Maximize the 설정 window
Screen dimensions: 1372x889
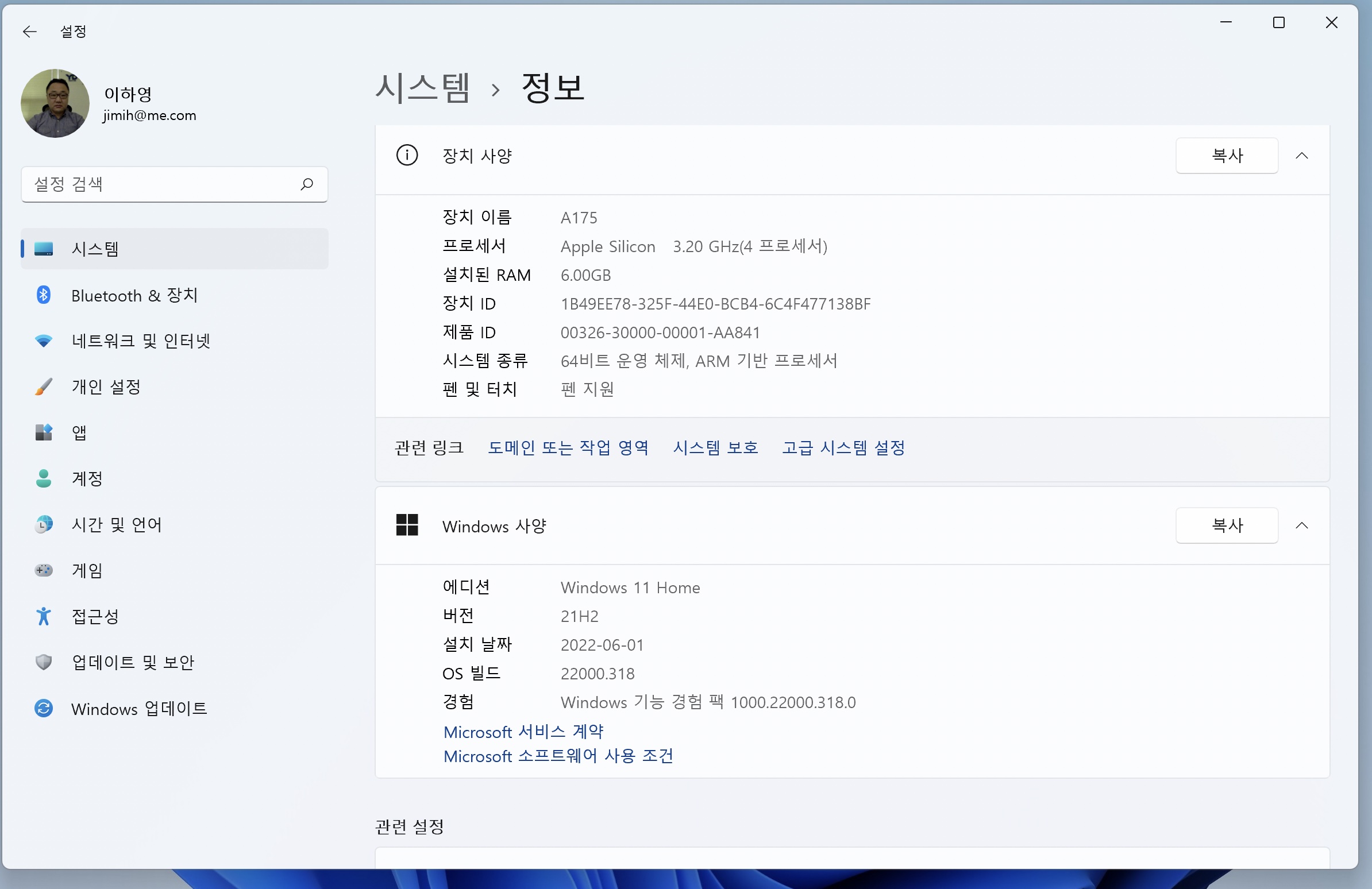point(1278,22)
